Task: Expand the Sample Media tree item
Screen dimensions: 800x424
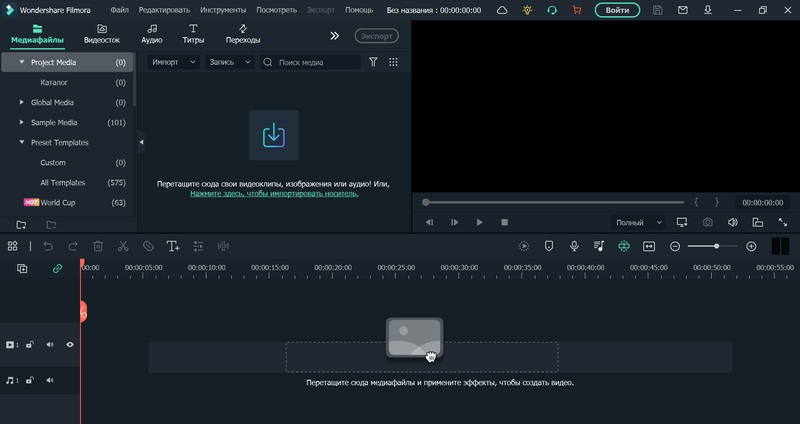Action: (x=22, y=122)
